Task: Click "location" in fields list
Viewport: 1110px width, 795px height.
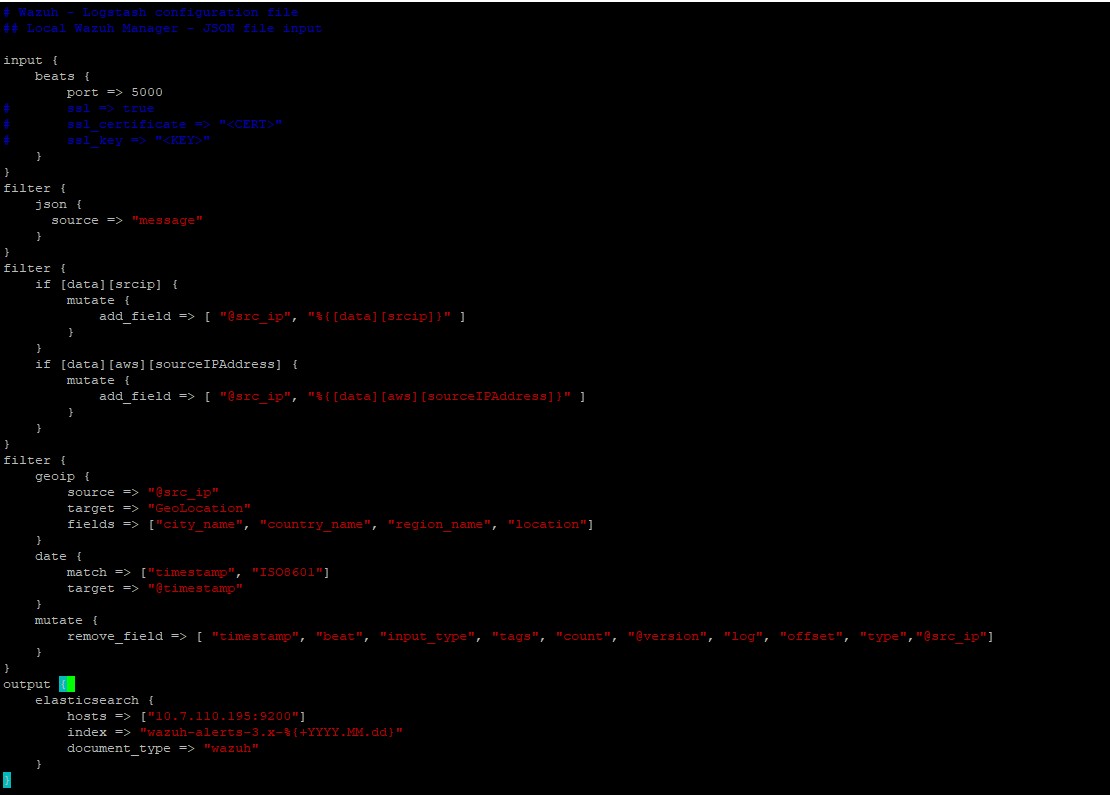Action: (x=547, y=525)
